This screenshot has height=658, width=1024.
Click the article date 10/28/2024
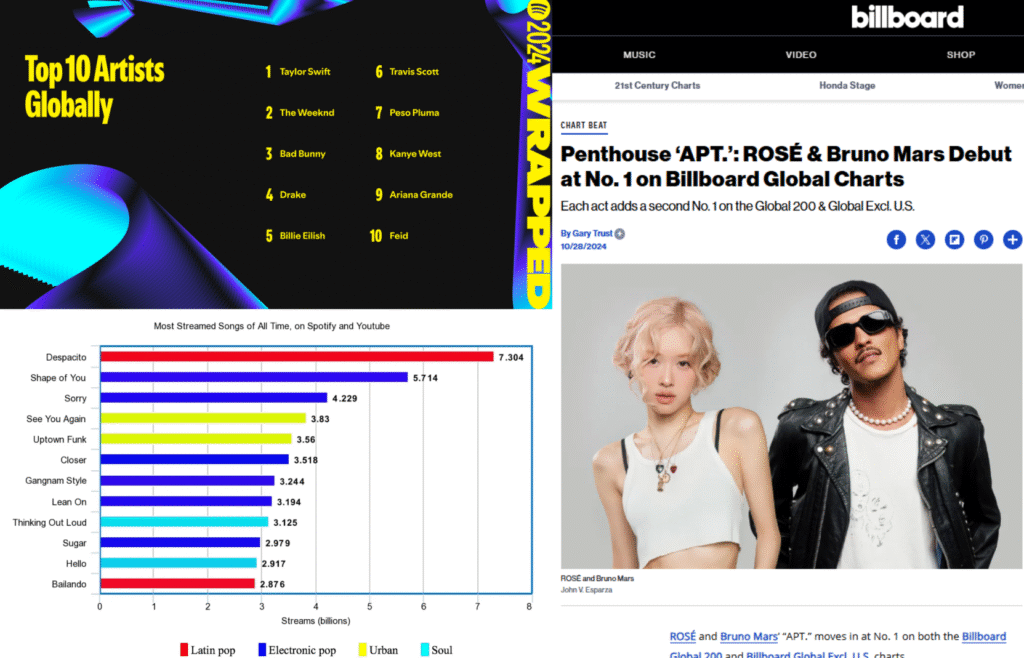[x=583, y=247]
